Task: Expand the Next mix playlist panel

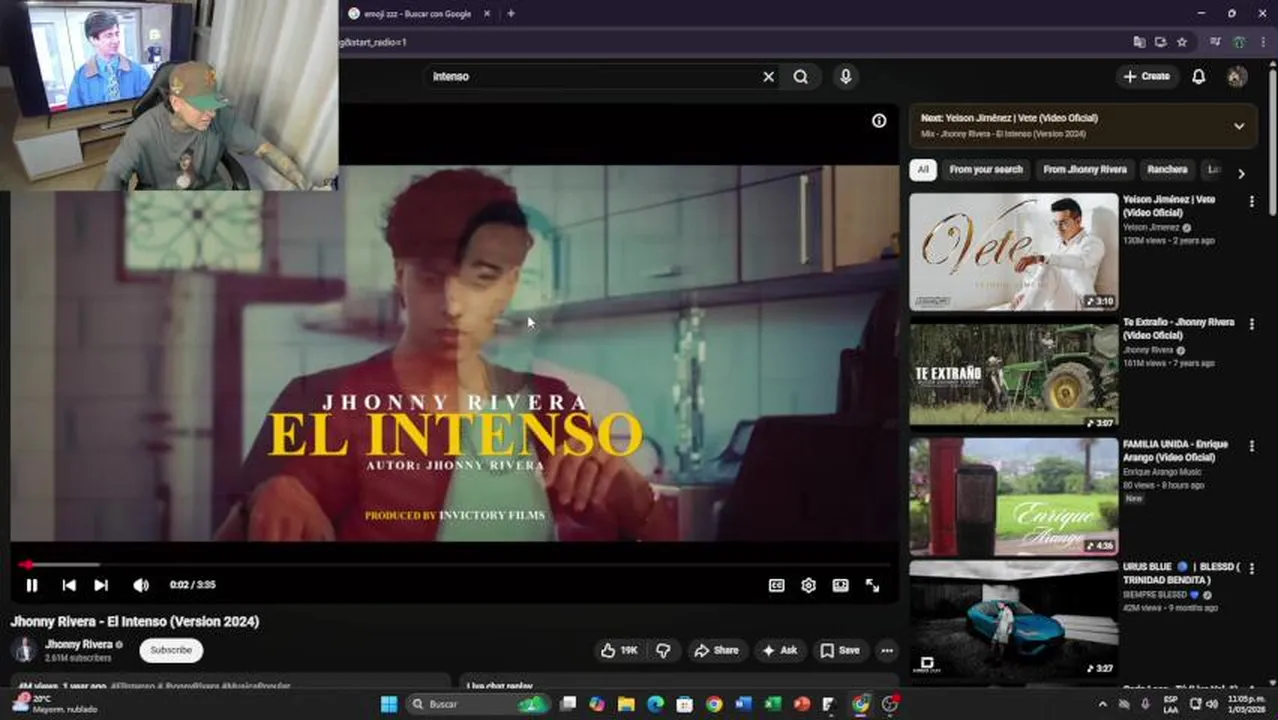Action: tap(1239, 126)
